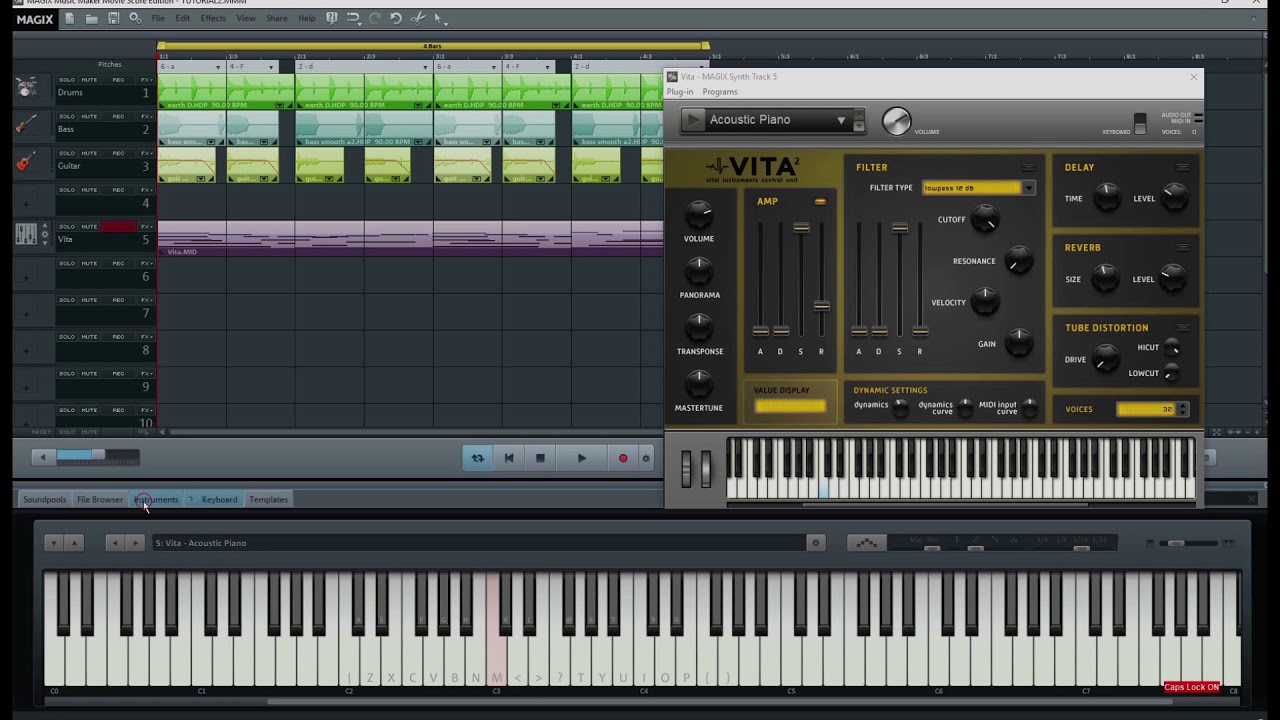1280x720 pixels.
Task: Click the Guitar track instrument icon
Action: click(27, 162)
